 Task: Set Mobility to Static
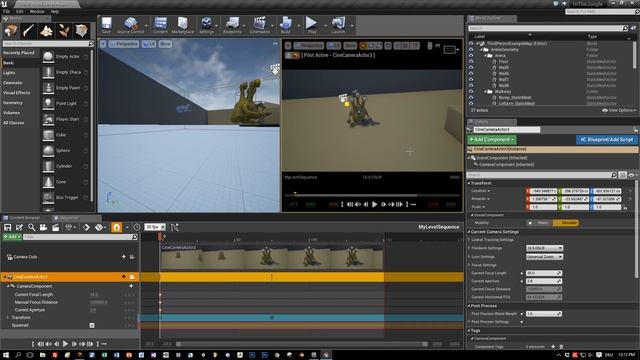click(x=539, y=223)
